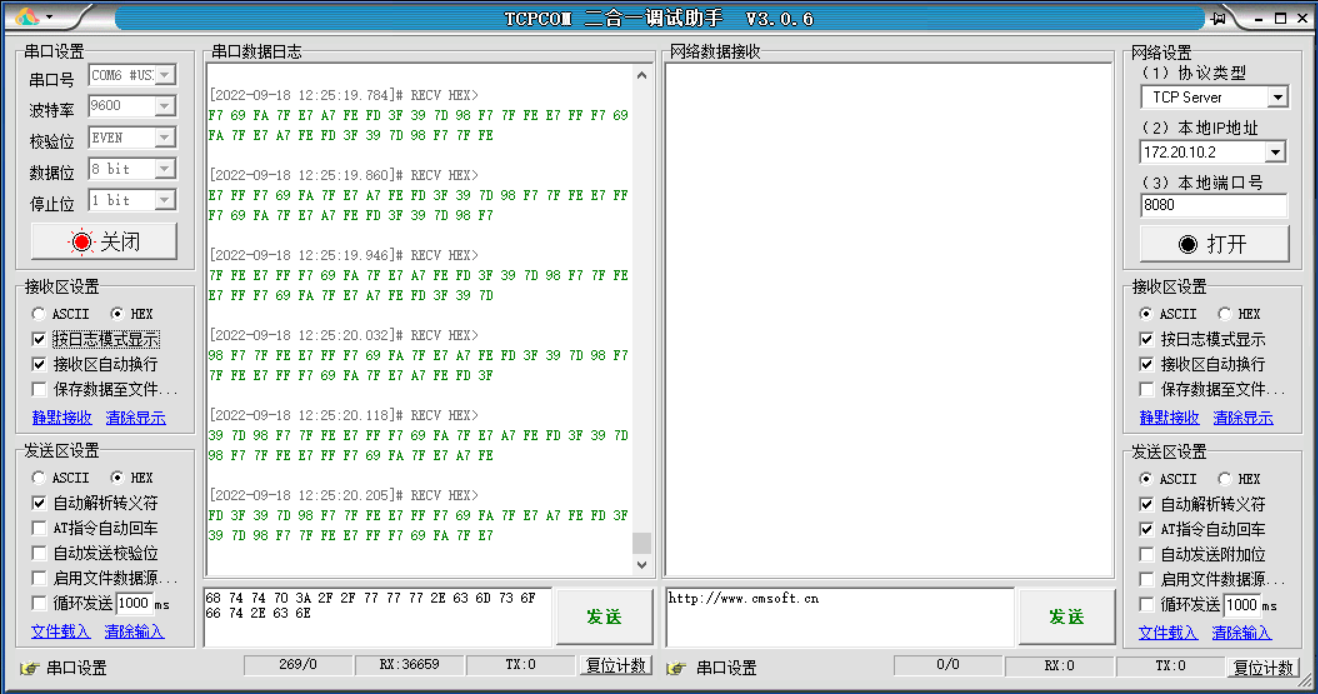Open the 波特率 9600 dropdown
Screen dimensions: 1318x694
tap(164, 106)
